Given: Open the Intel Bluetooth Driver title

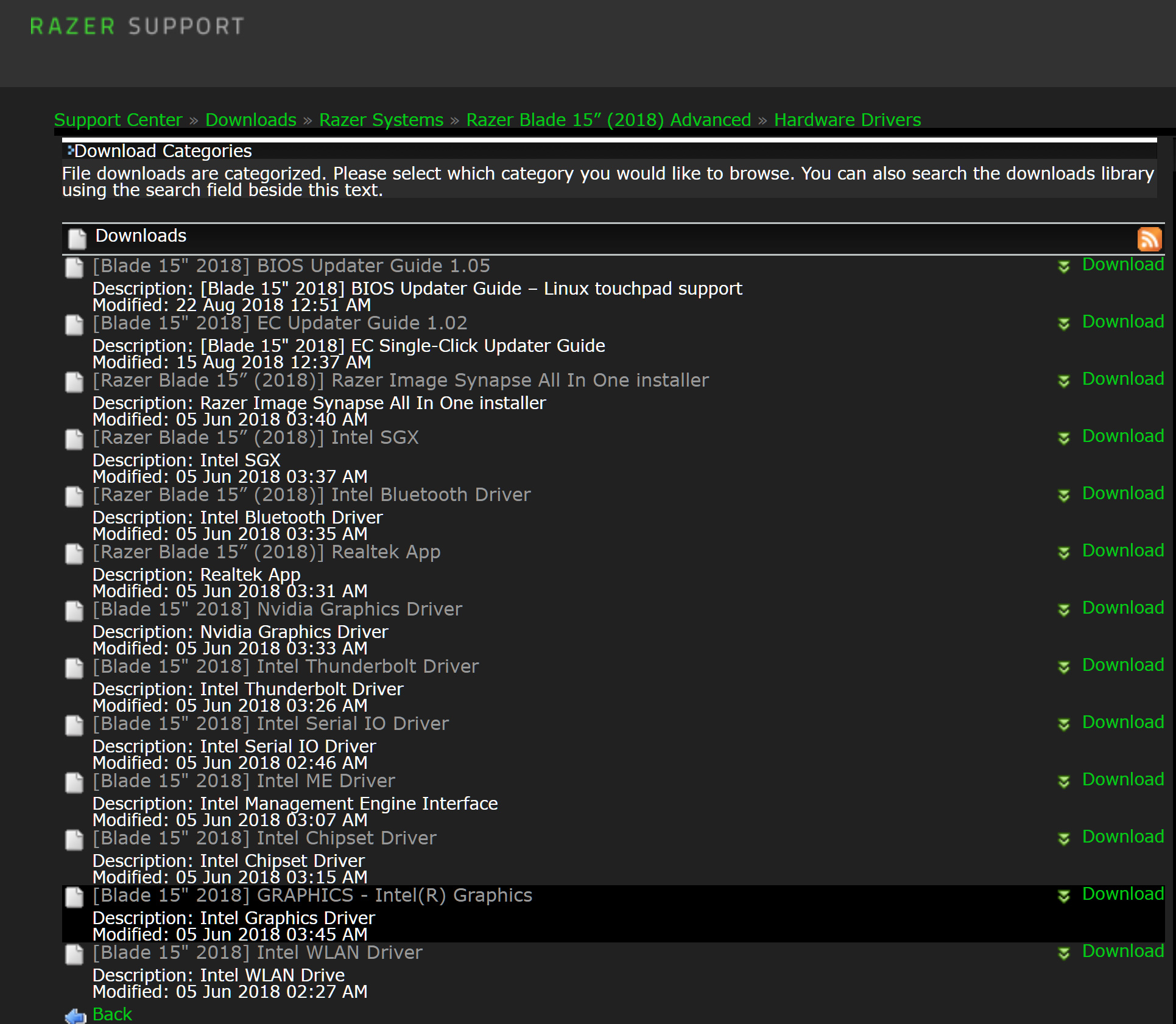Looking at the screenshot, I should pos(312,495).
